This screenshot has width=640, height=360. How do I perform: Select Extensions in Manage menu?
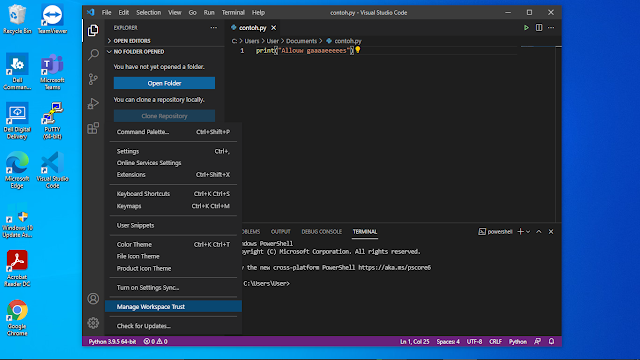coord(173,174)
